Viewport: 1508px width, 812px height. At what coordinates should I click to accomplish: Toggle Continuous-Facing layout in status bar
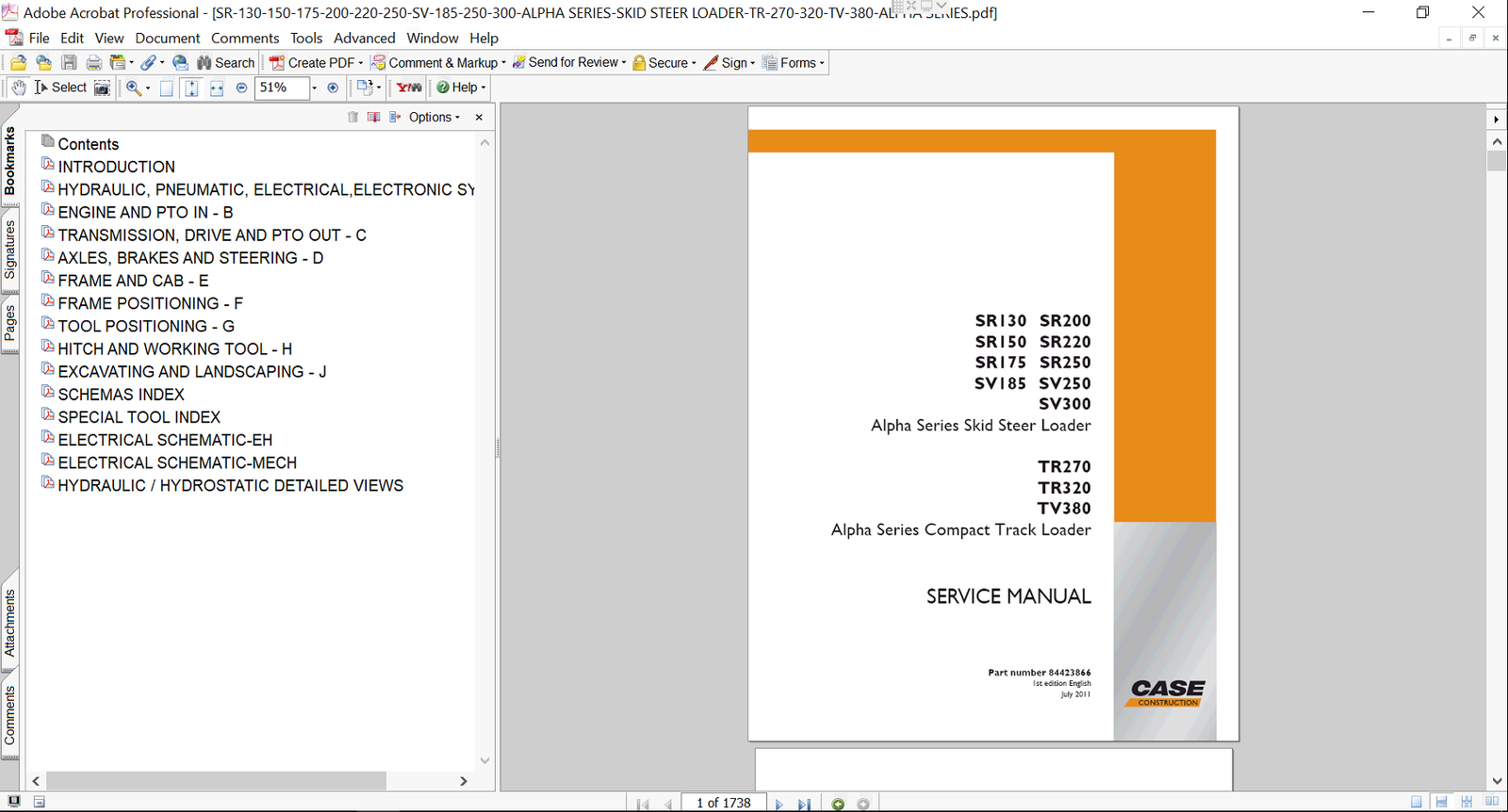click(x=1467, y=803)
